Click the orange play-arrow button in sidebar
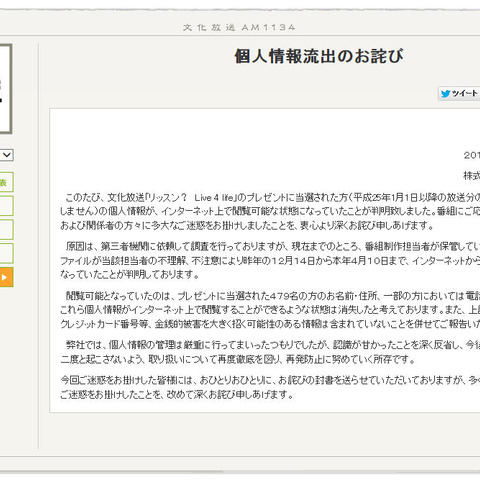The height and width of the screenshot is (480, 480). 6,277
